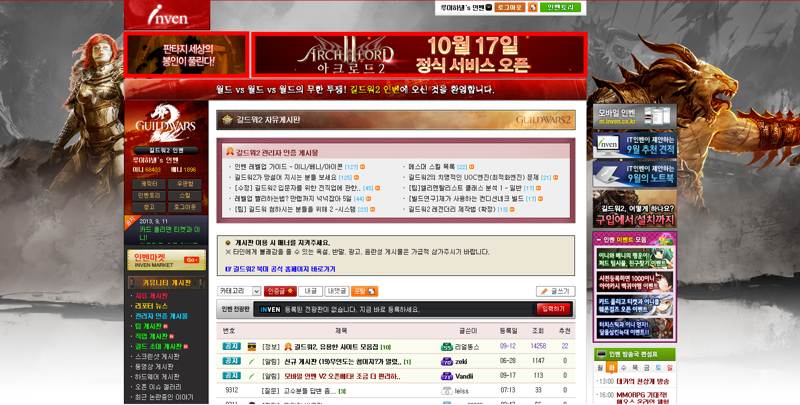Click the 내글 filter button
800x405 pixels.
(310, 291)
